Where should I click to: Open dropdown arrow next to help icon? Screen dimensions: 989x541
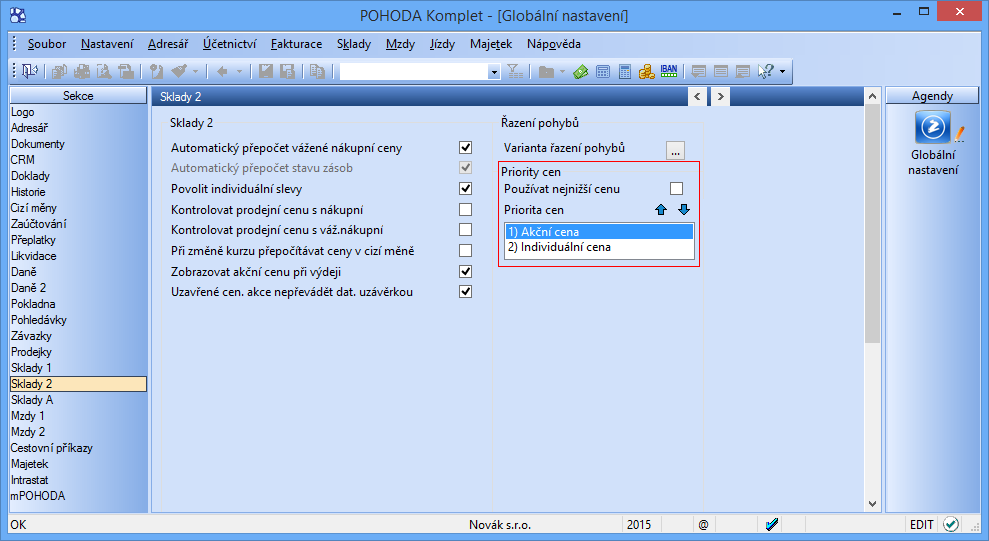coord(782,72)
